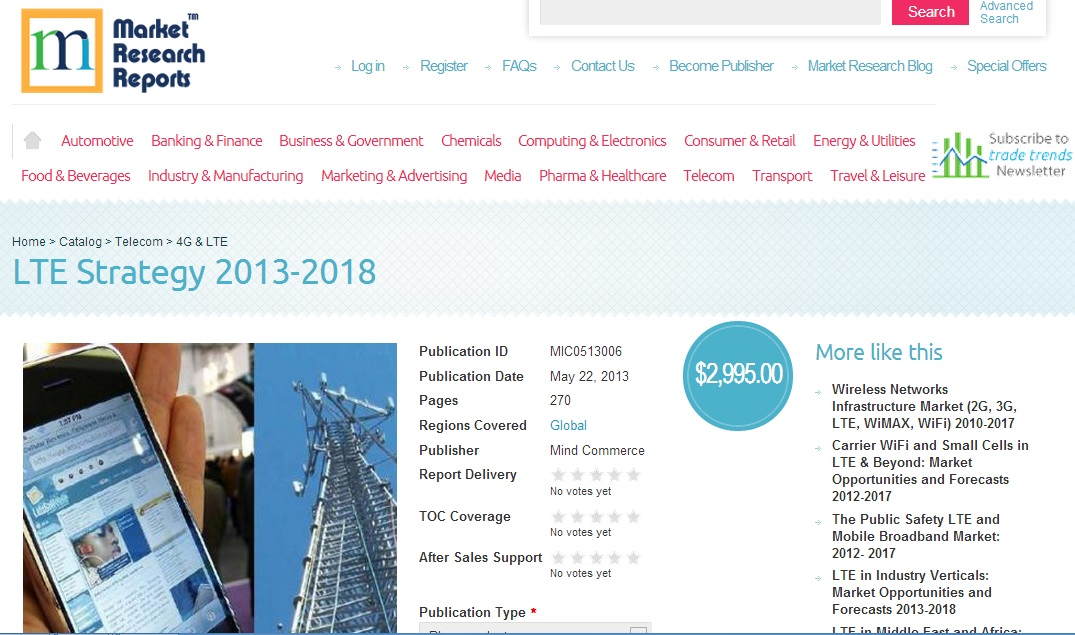Image resolution: width=1075 pixels, height=635 pixels.
Task: Open the Register page
Action: [443, 66]
